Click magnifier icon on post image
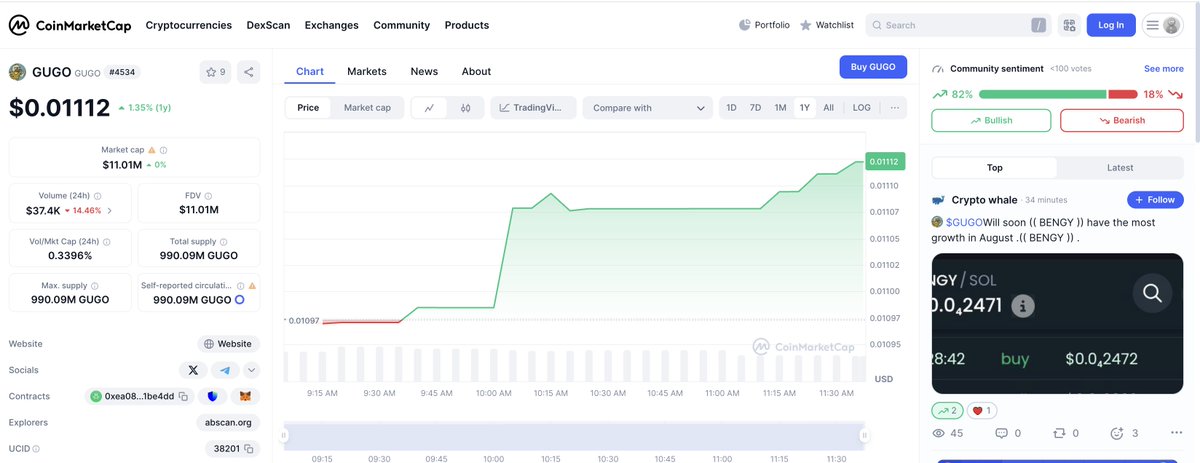 1152,293
